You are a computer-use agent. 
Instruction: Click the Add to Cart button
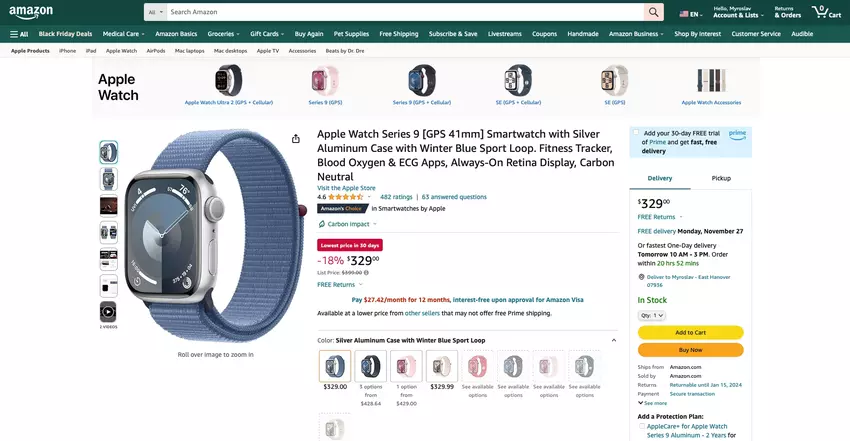690,333
